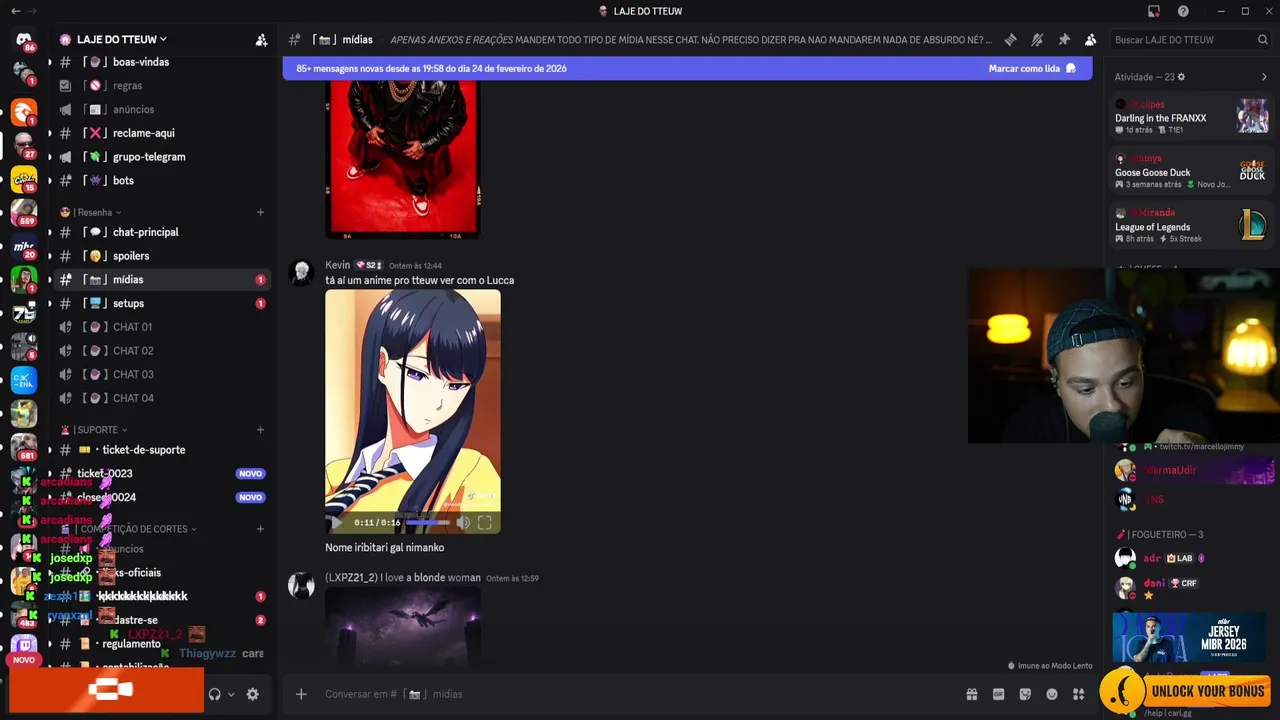Screen dimensions: 1280x720
Task: Join voice channel CHAT 02
Action: (x=163, y=351)
